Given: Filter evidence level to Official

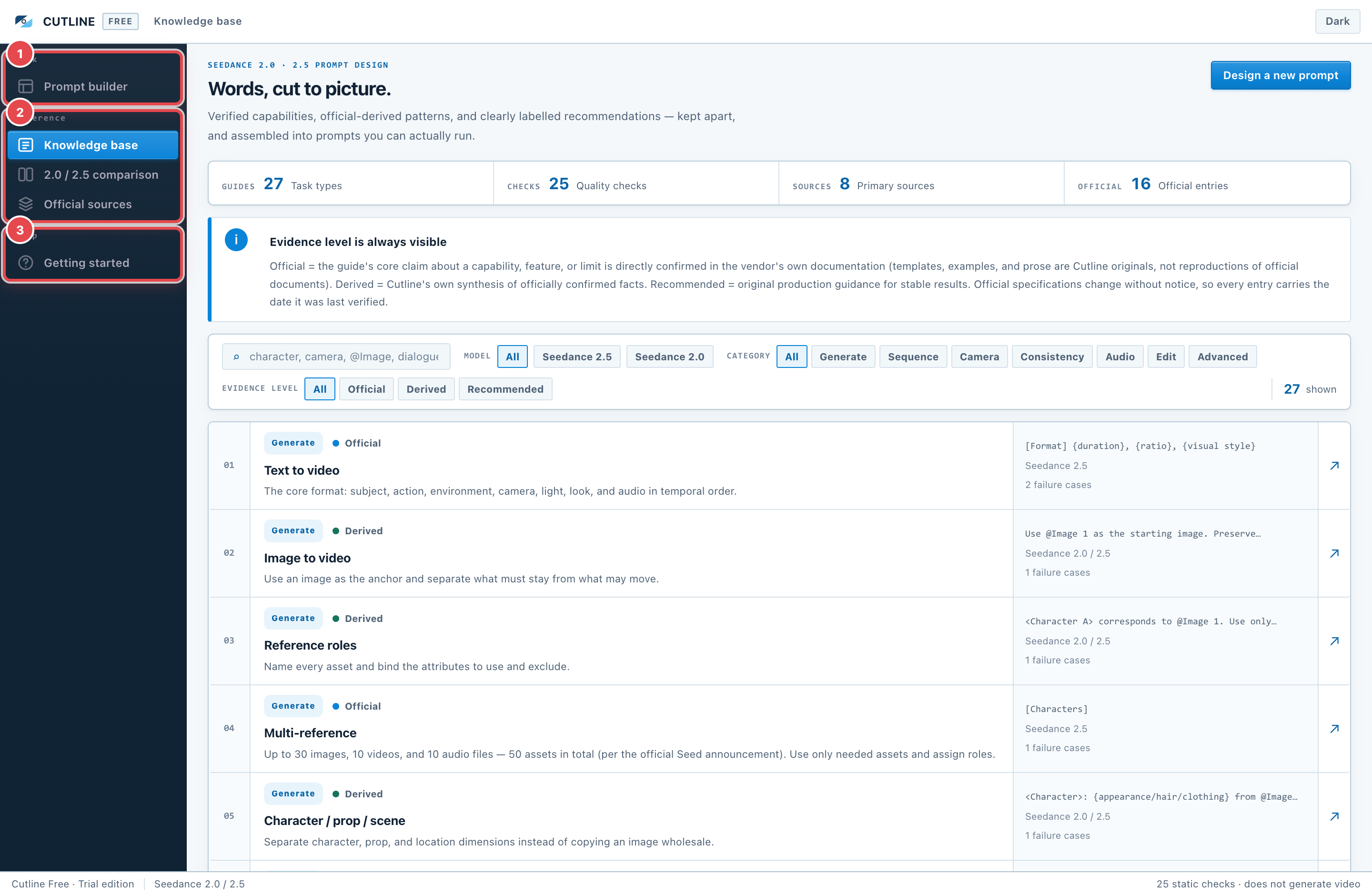Looking at the screenshot, I should point(367,389).
